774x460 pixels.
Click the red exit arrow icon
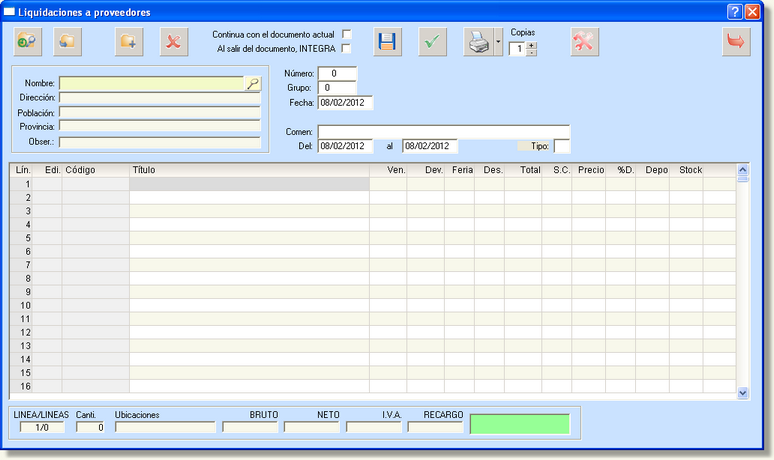point(737,42)
